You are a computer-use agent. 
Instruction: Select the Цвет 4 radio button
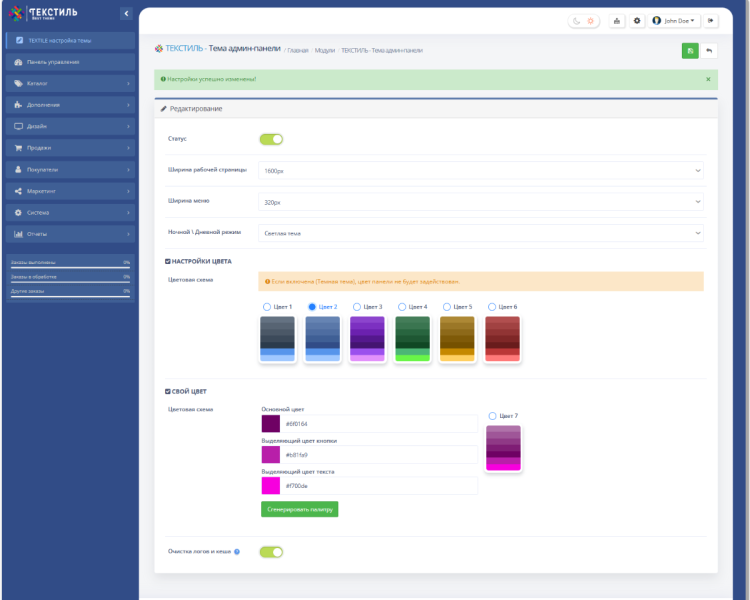click(402, 307)
